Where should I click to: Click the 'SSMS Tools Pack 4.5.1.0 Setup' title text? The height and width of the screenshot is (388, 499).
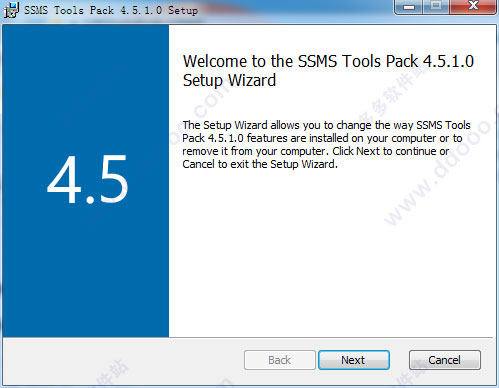pos(111,10)
